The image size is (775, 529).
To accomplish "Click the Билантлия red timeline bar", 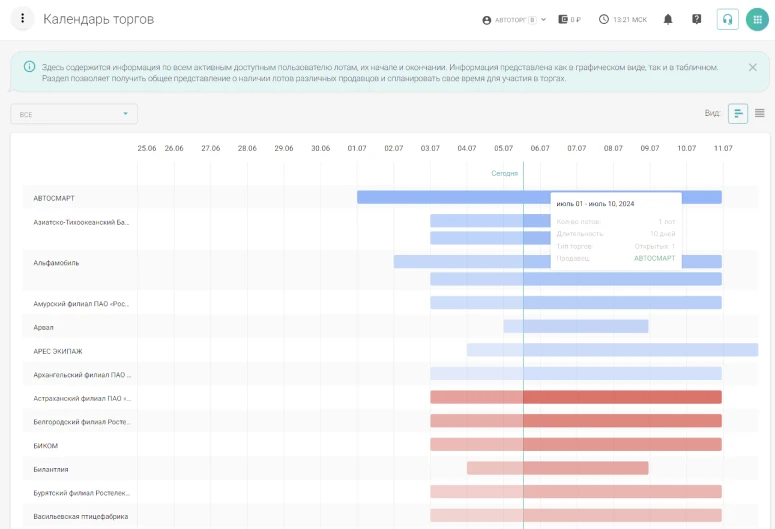I will click(x=557, y=468).
